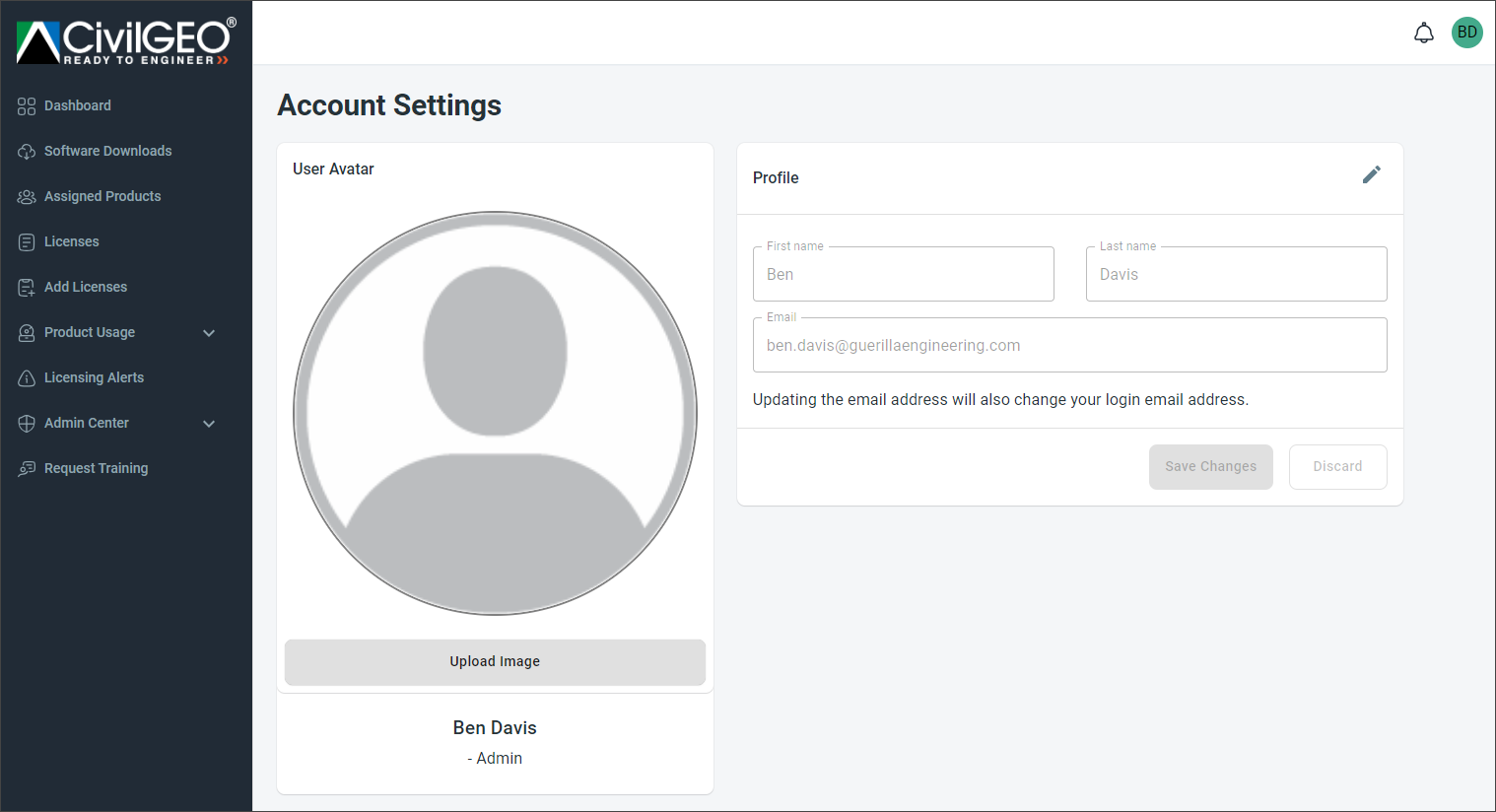Click the CivilGEO logo

pos(126,42)
